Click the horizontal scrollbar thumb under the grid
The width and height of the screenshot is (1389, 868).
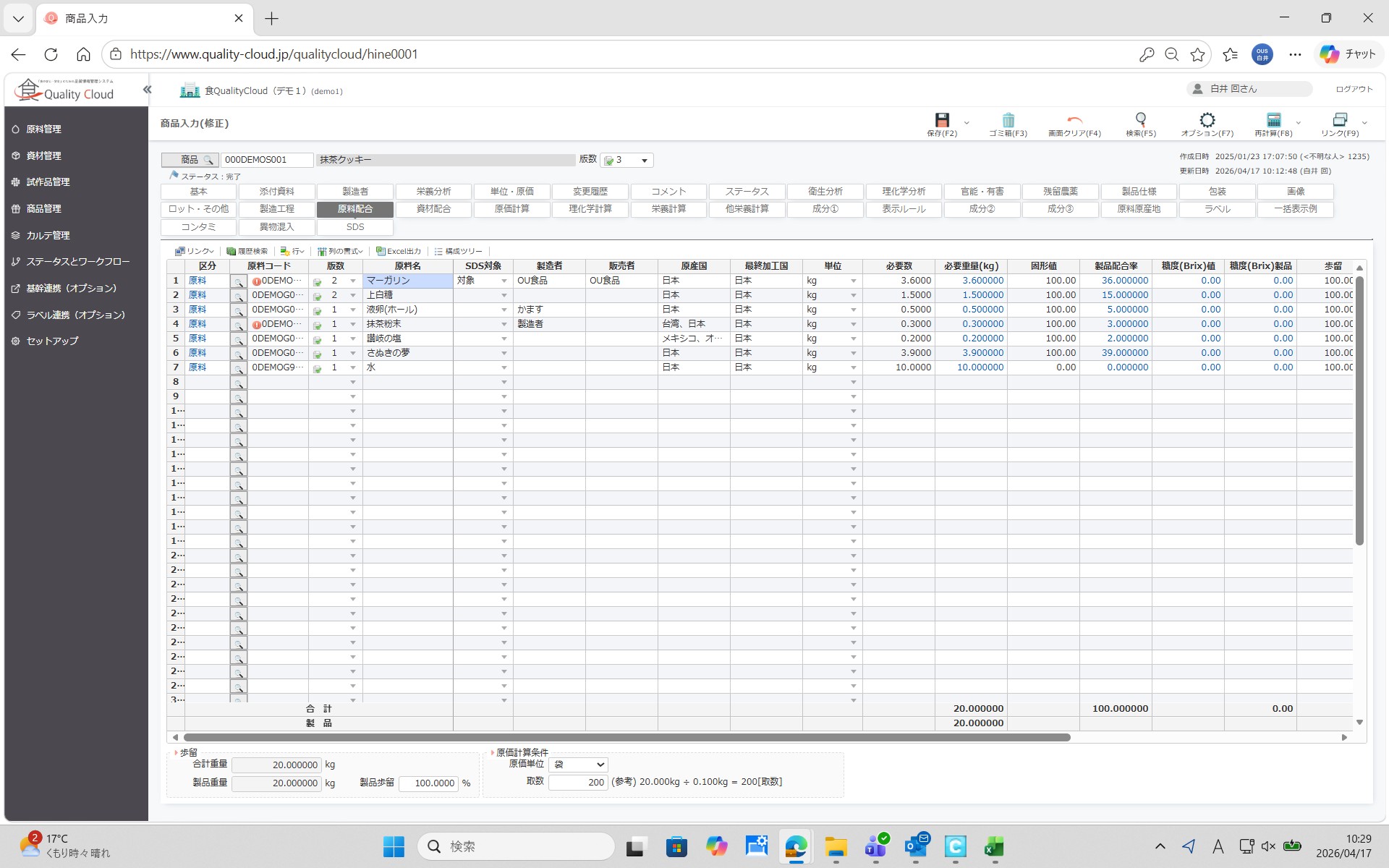pyautogui.click(x=626, y=738)
